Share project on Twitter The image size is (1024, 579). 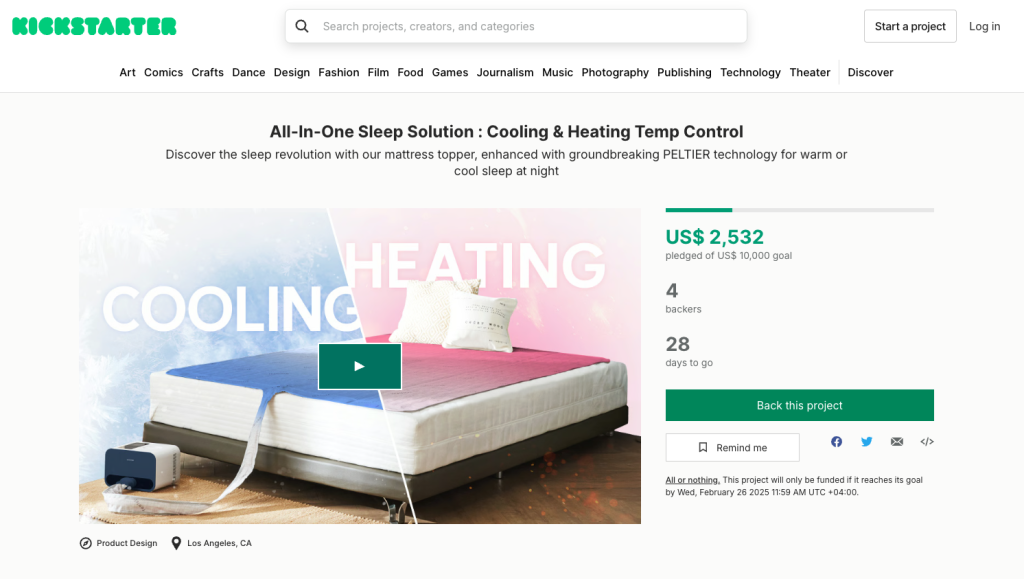point(867,442)
